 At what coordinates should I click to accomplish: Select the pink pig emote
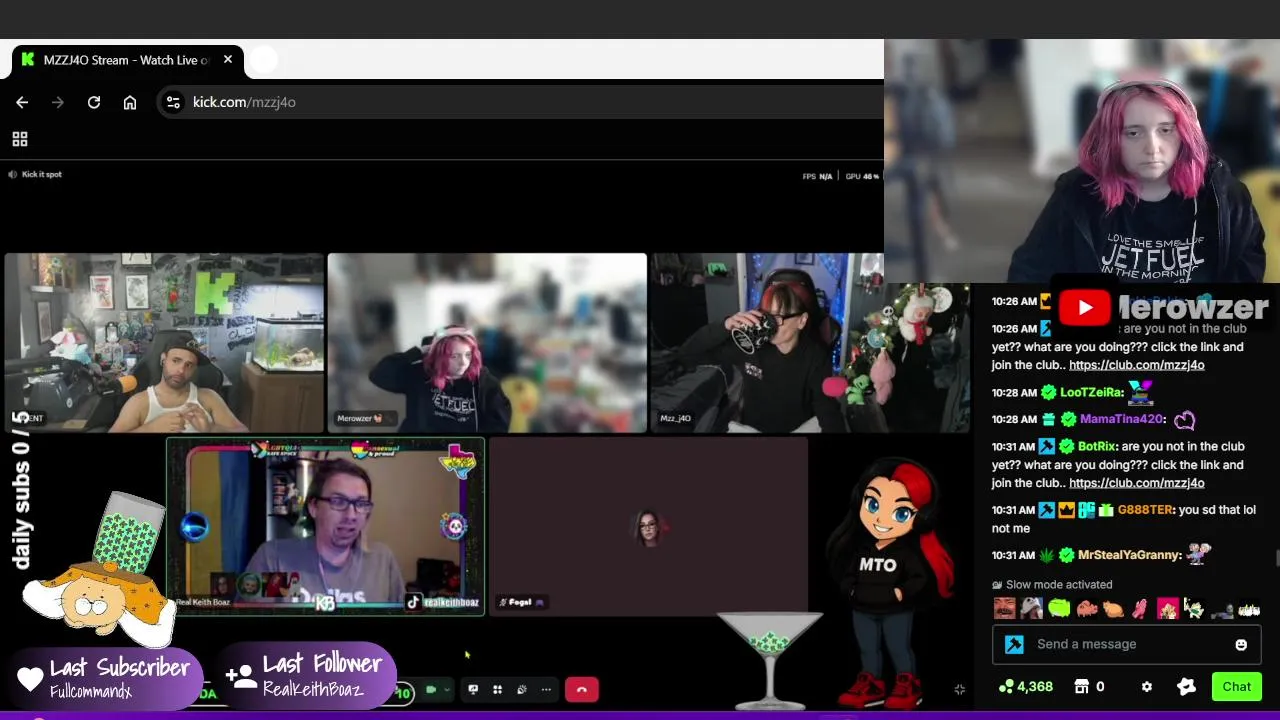tap(1086, 608)
